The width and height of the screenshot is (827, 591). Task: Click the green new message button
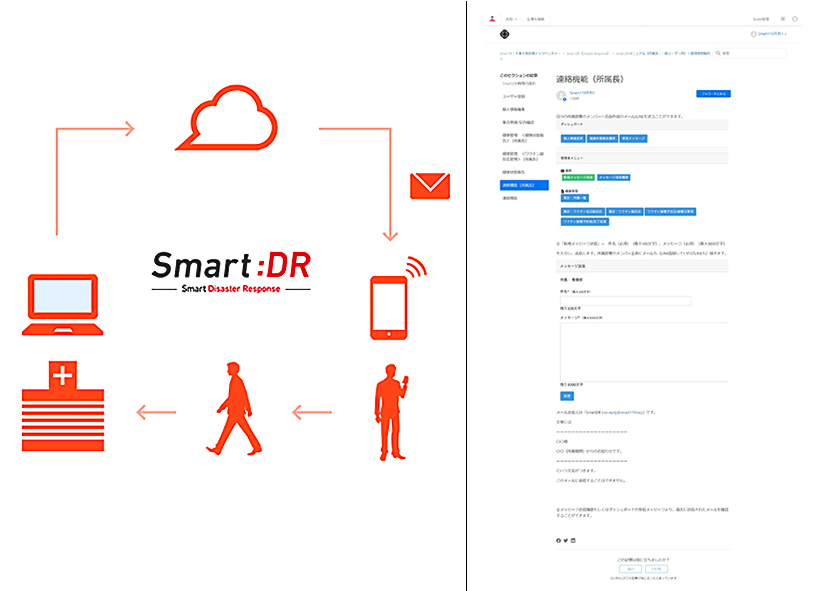click(578, 178)
